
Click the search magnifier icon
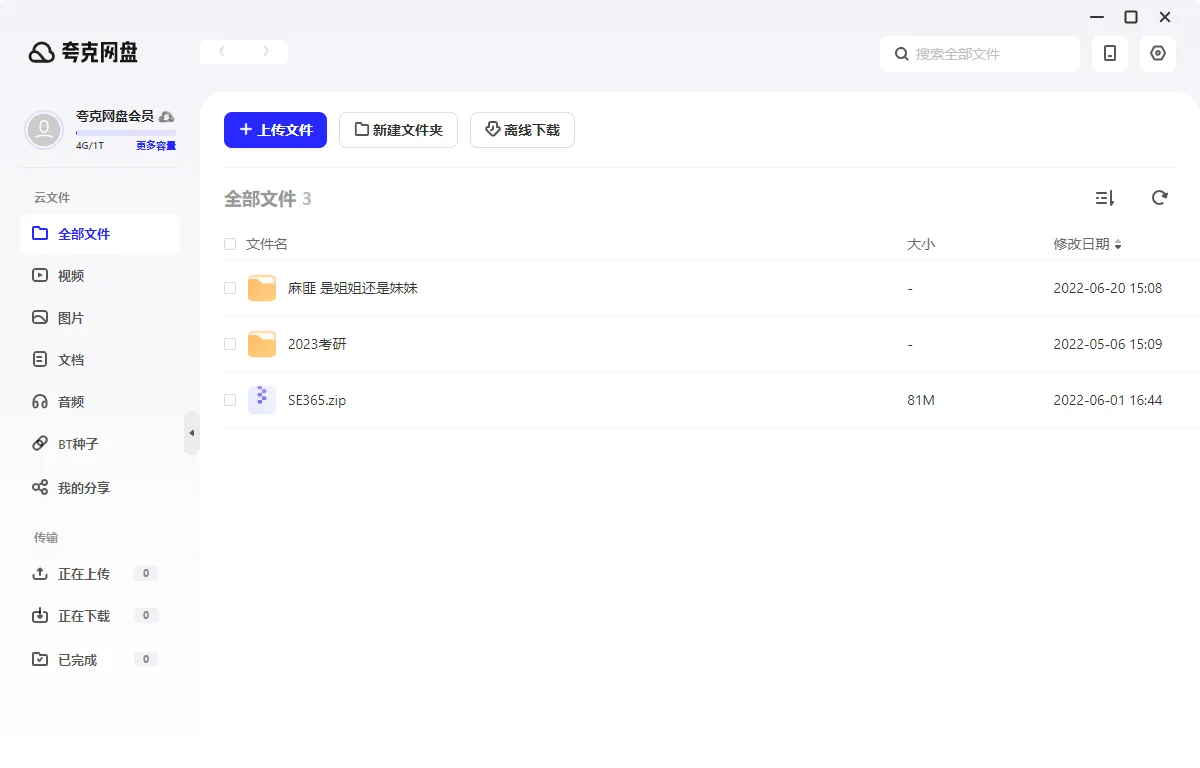click(x=901, y=54)
